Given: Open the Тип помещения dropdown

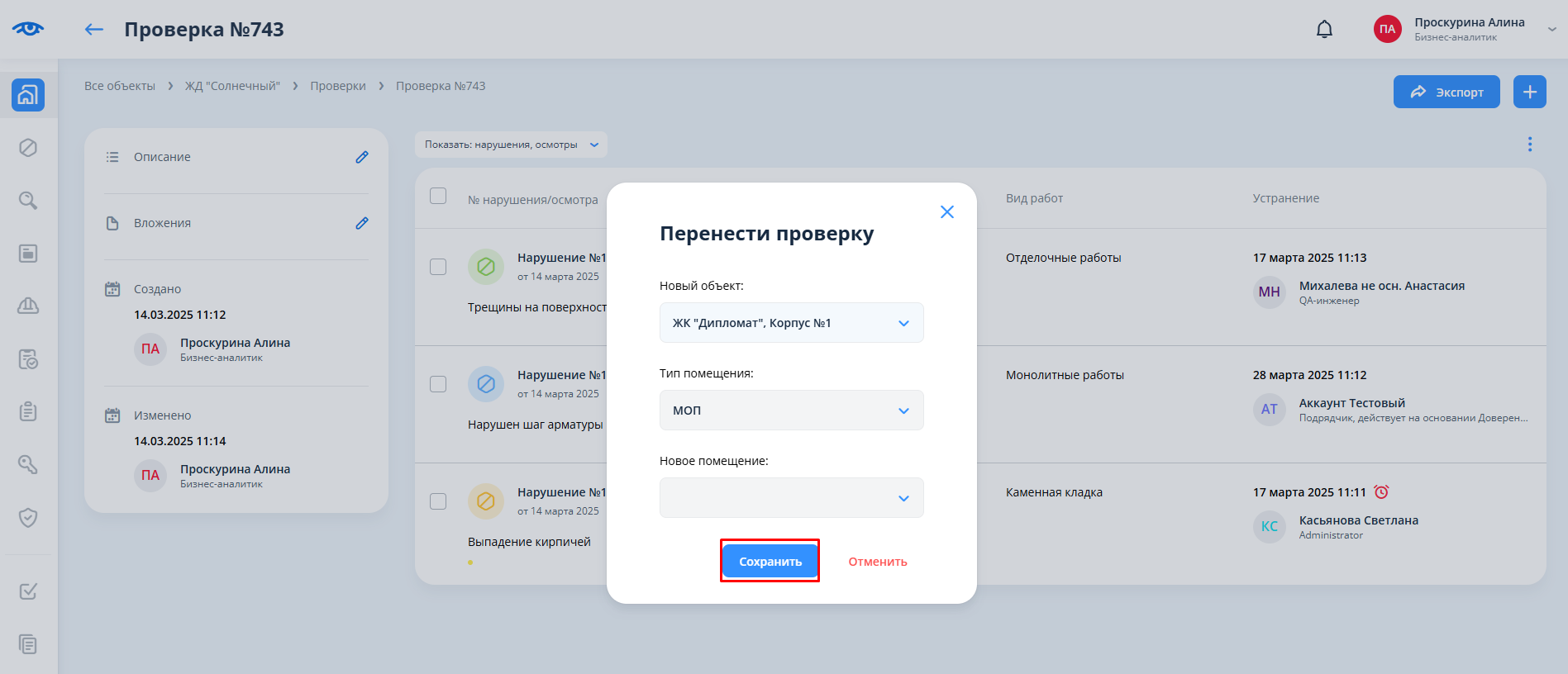Looking at the screenshot, I should point(791,411).
